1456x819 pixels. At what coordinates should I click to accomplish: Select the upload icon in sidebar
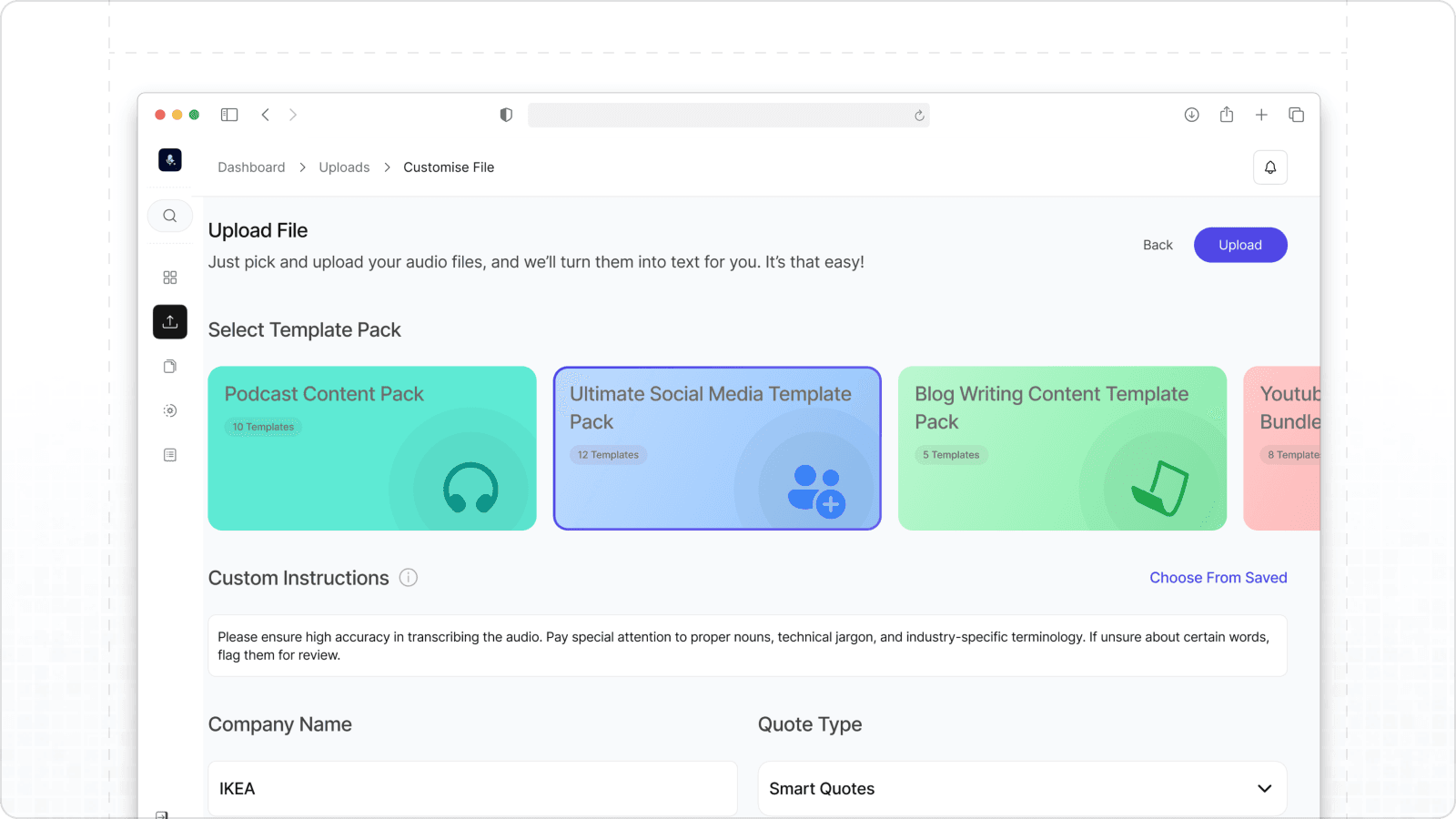170,322
